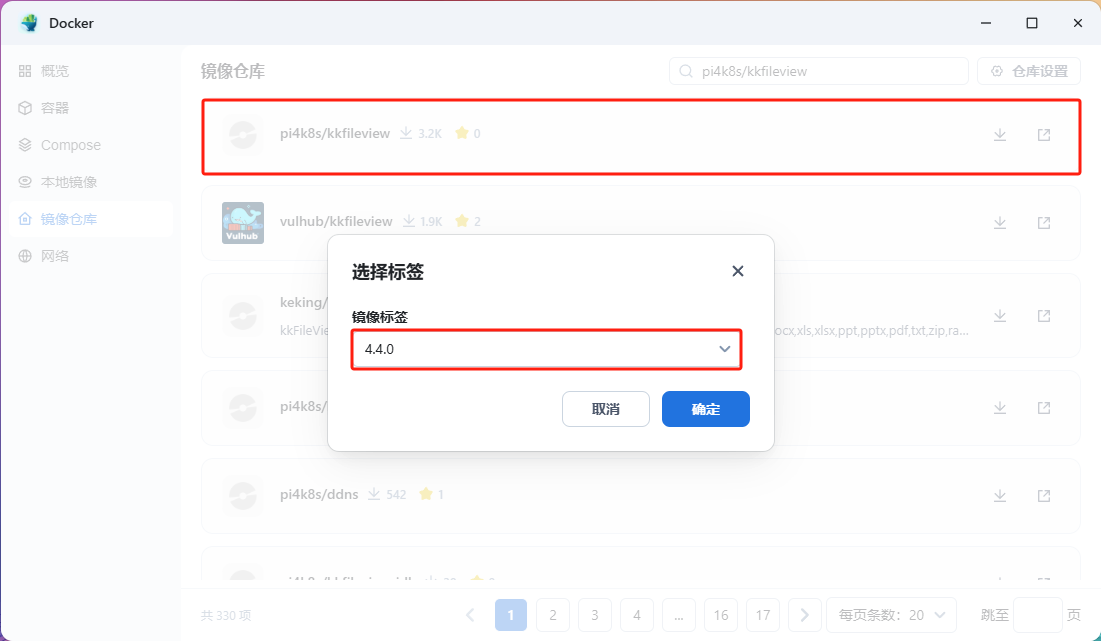The width and height of the screenshot is (1101, 641).
Task: Download the pi4k8s/kkfileview image
Action: click(x=1000, y=134)
